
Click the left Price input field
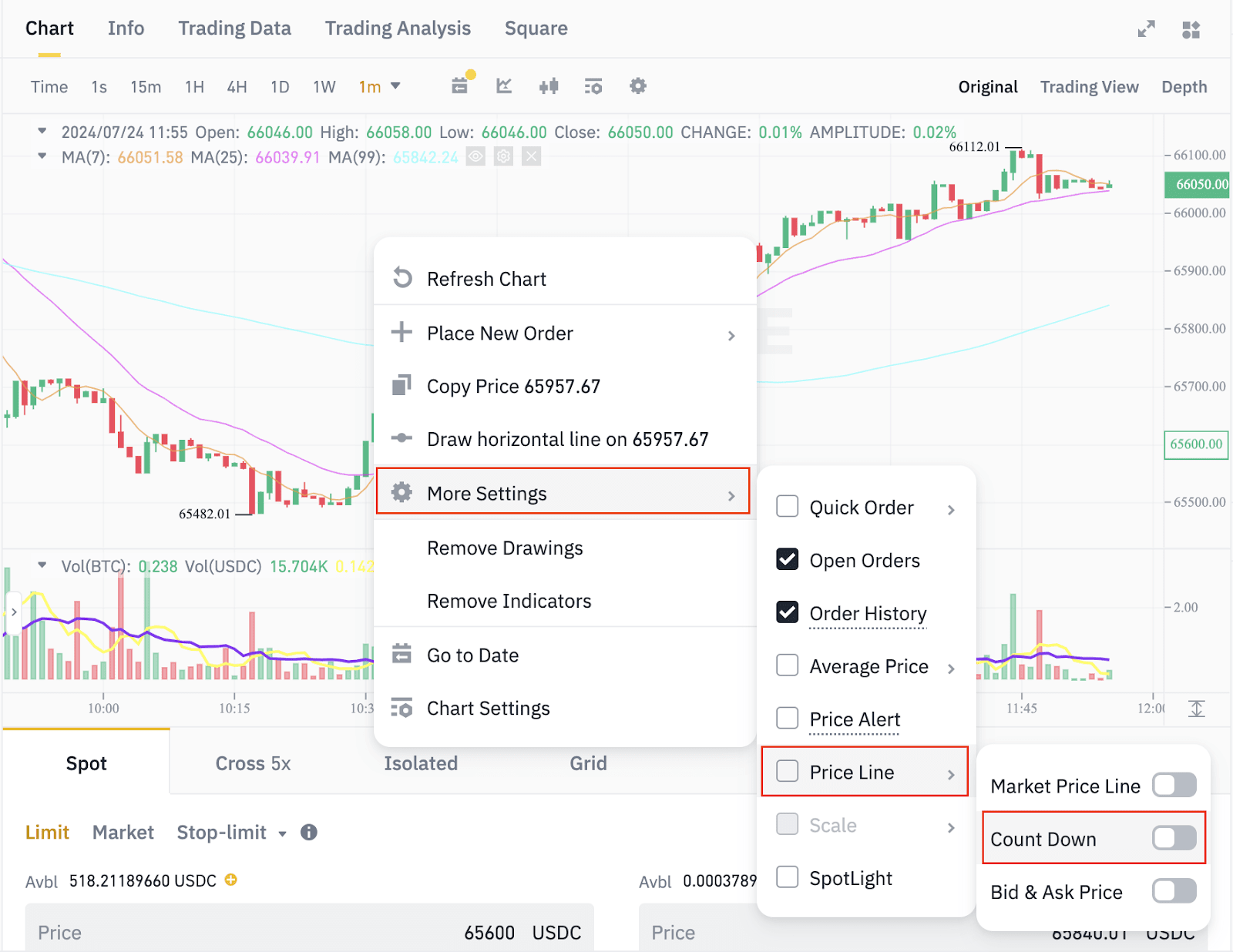click(308, 932)
